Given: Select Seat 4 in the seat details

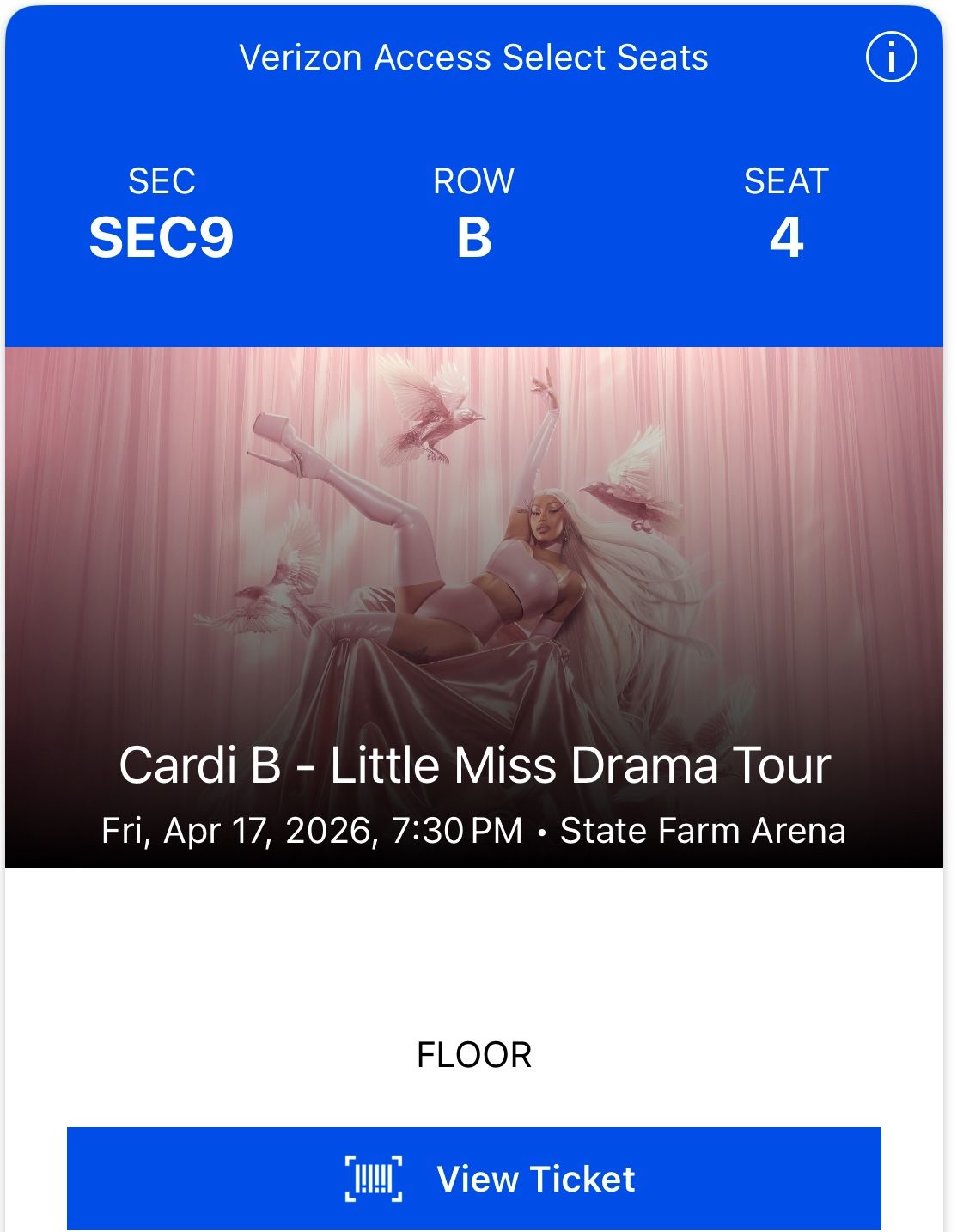Looking at the screenshot, I should (791, 240).
